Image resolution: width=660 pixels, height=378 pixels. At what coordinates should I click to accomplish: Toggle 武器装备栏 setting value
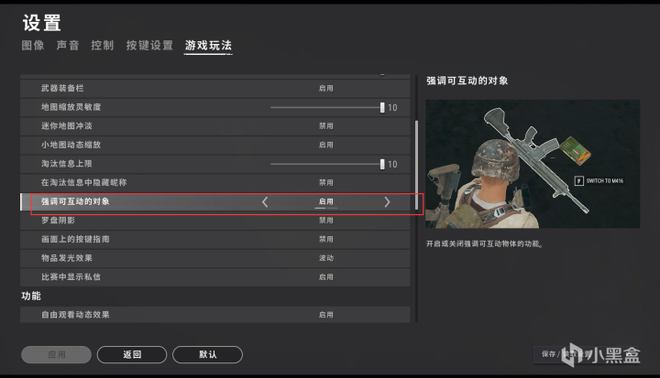tap(326, 88)
